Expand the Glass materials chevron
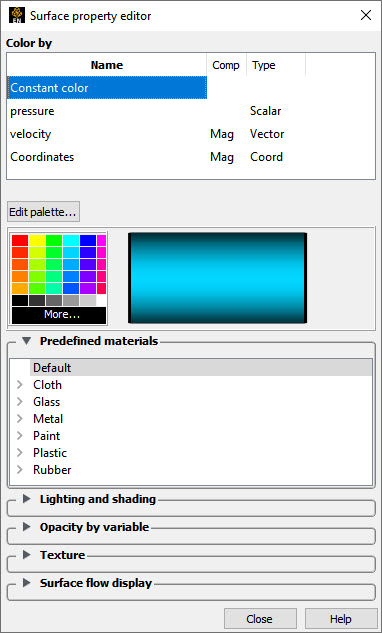 [20, 402]
